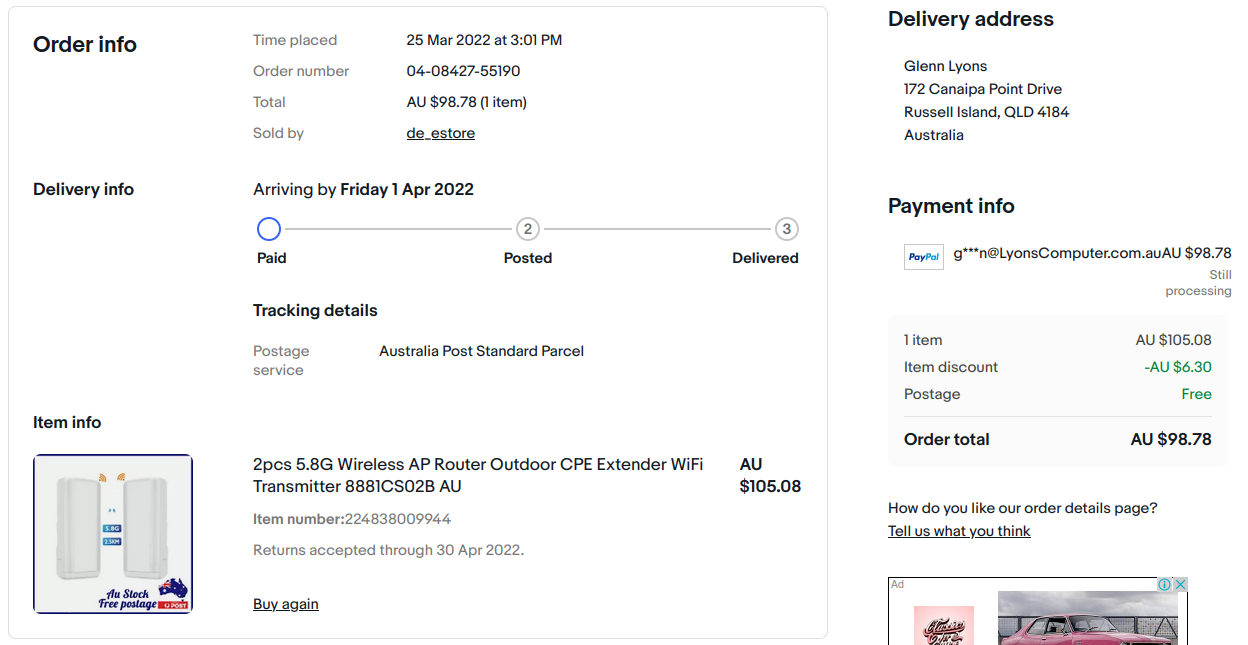This screenshot has height=645, width=1248.
Task: Click Australia Post Standard Parcel text
Action: click(481, 351)
